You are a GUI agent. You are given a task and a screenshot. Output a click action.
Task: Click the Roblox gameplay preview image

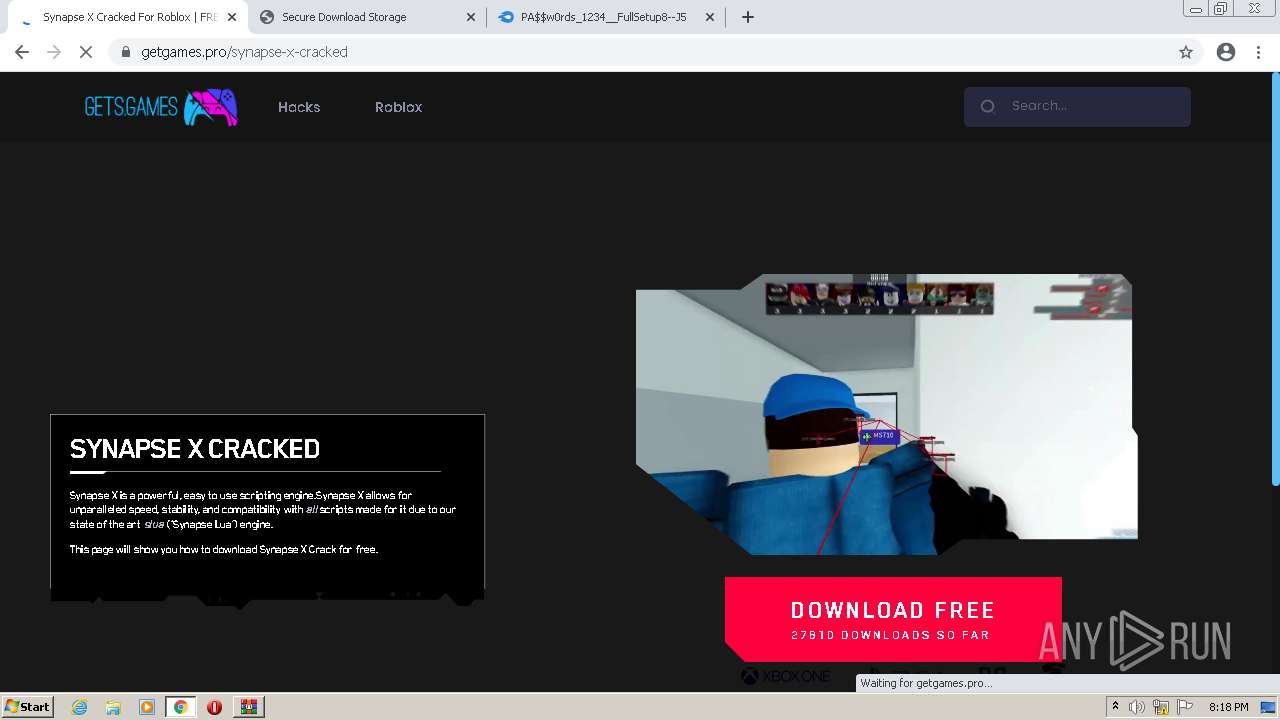click(x=886, y=414)
